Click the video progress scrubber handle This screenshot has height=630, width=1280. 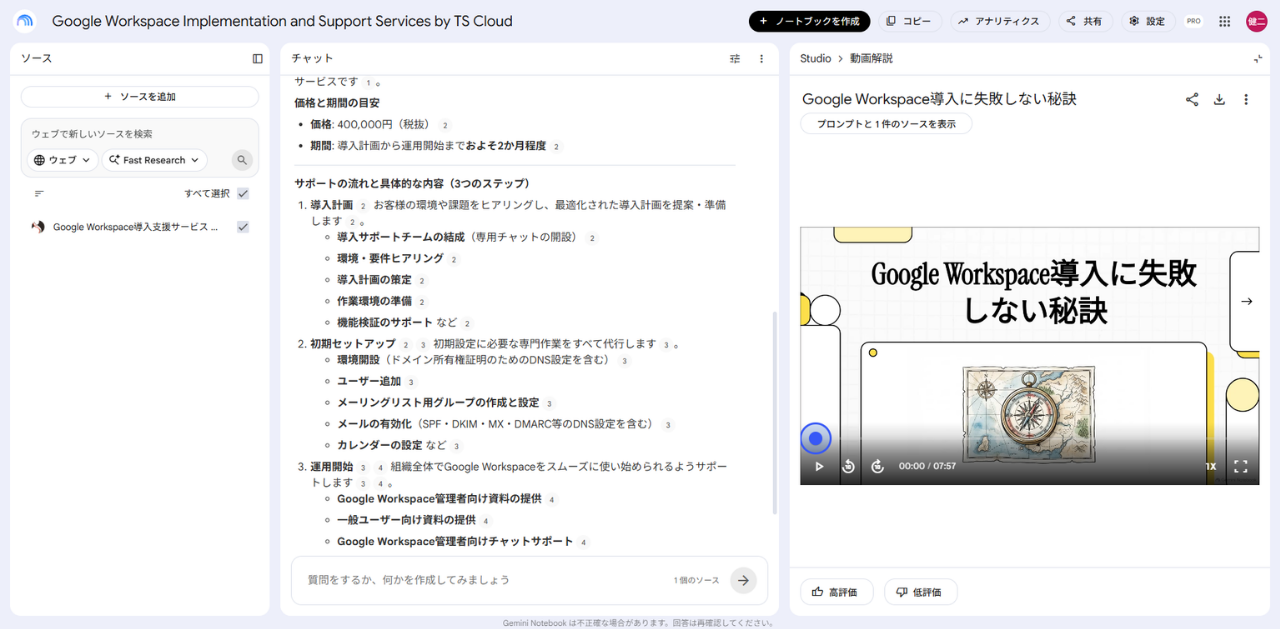[x=815, y=439]
